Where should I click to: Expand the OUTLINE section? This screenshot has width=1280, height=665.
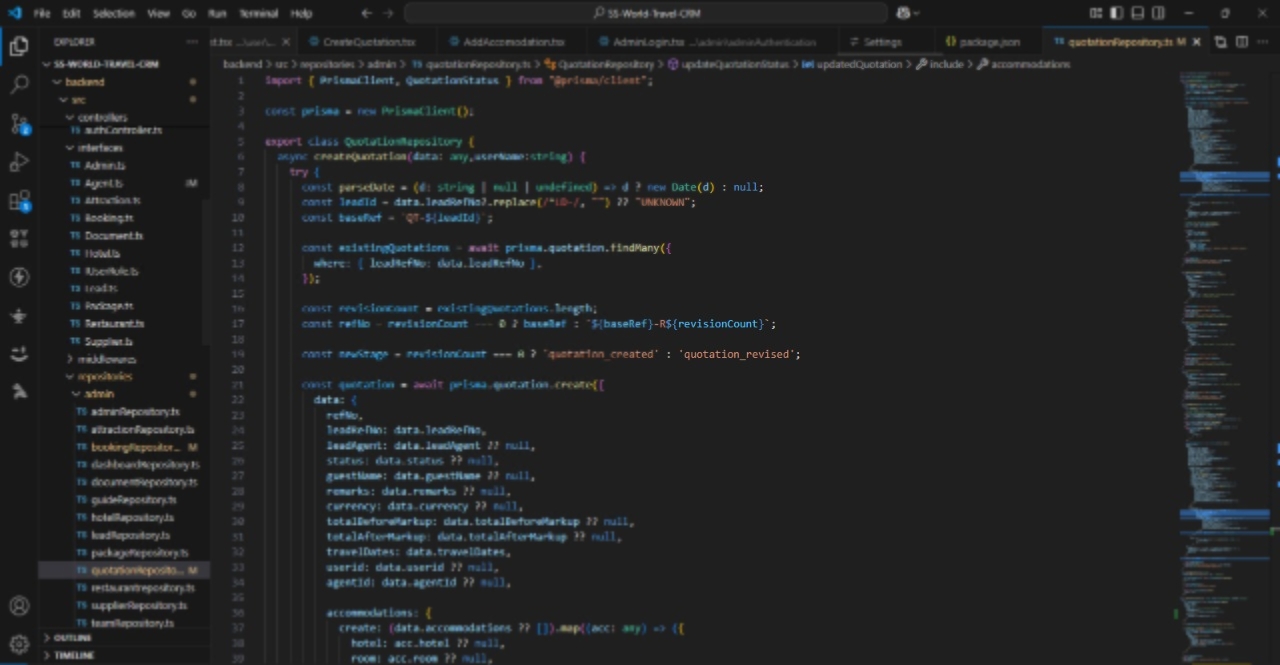72,638
